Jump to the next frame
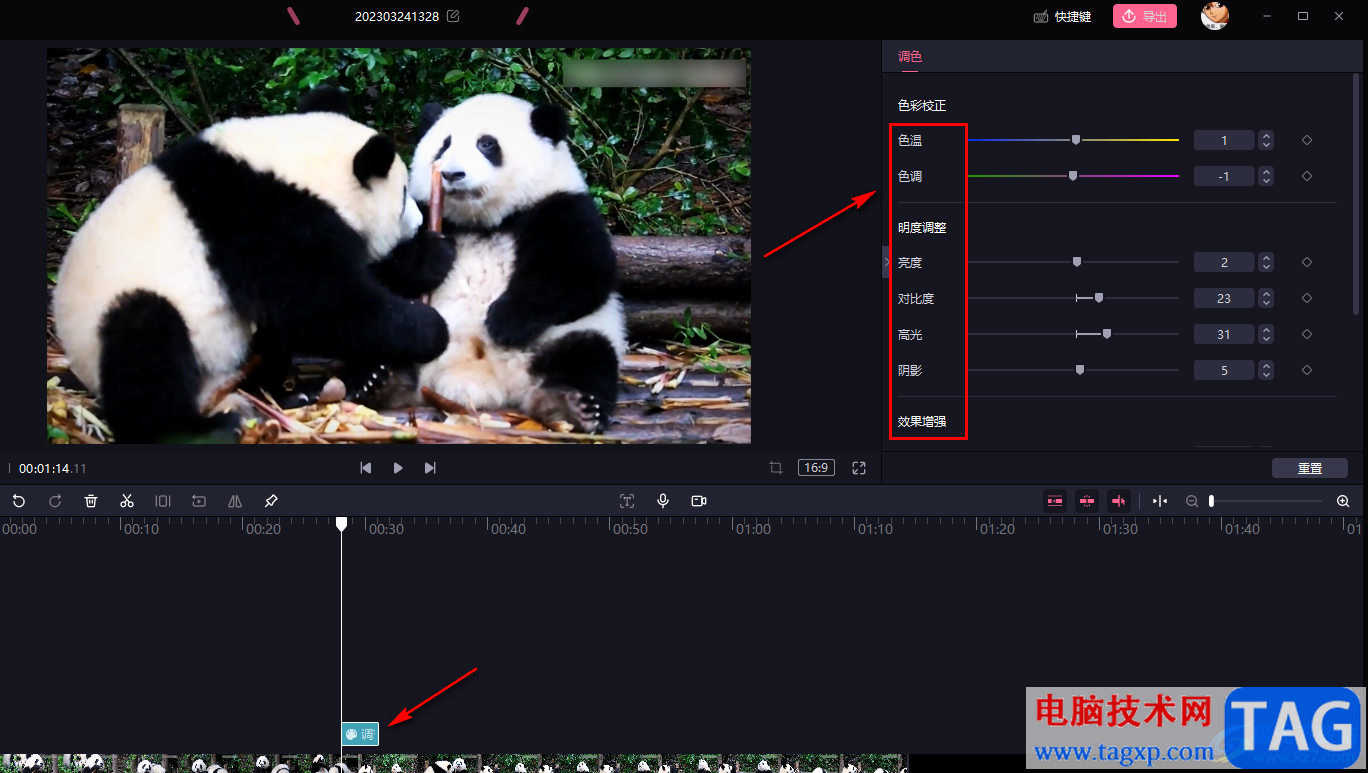This screenshot has height=773, width=1368. [430, 468]
